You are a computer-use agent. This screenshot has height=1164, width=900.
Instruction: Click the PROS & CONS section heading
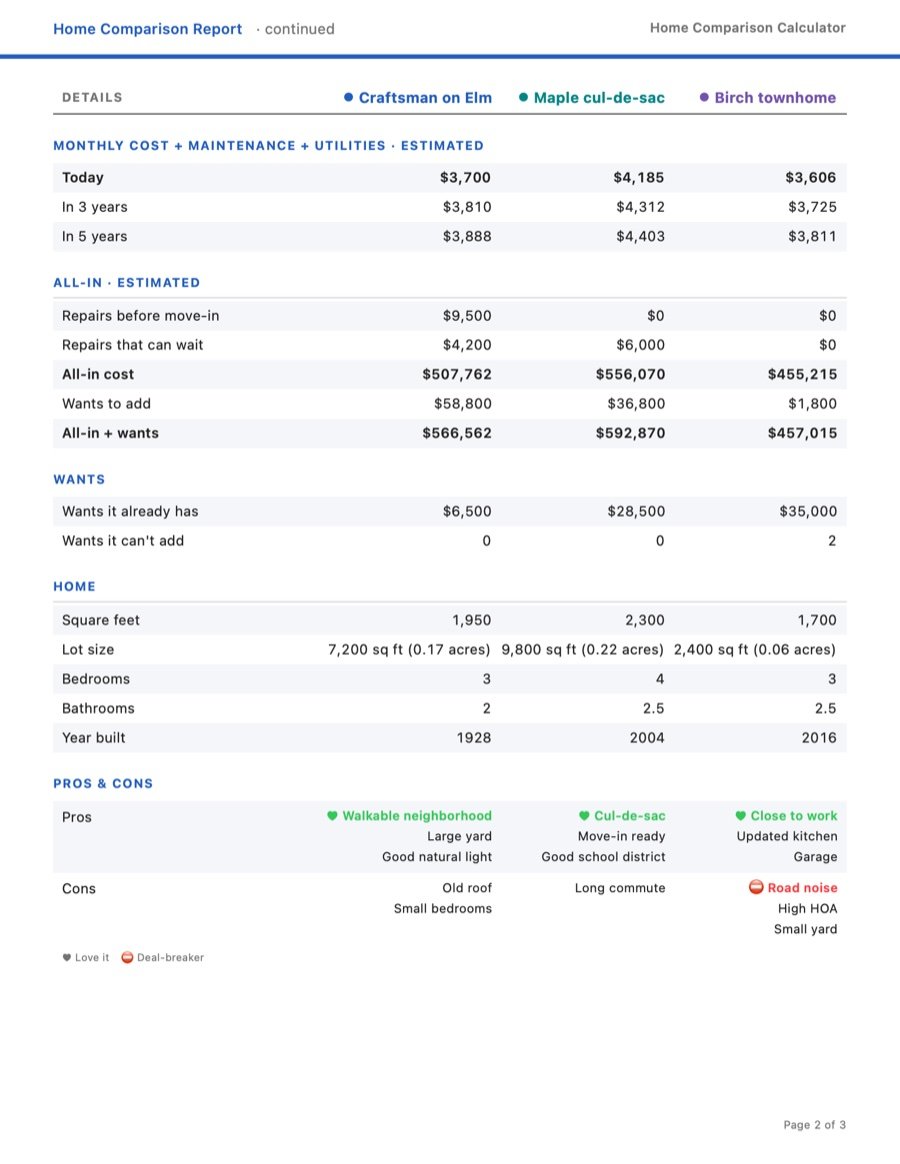(x=102, y=783)
